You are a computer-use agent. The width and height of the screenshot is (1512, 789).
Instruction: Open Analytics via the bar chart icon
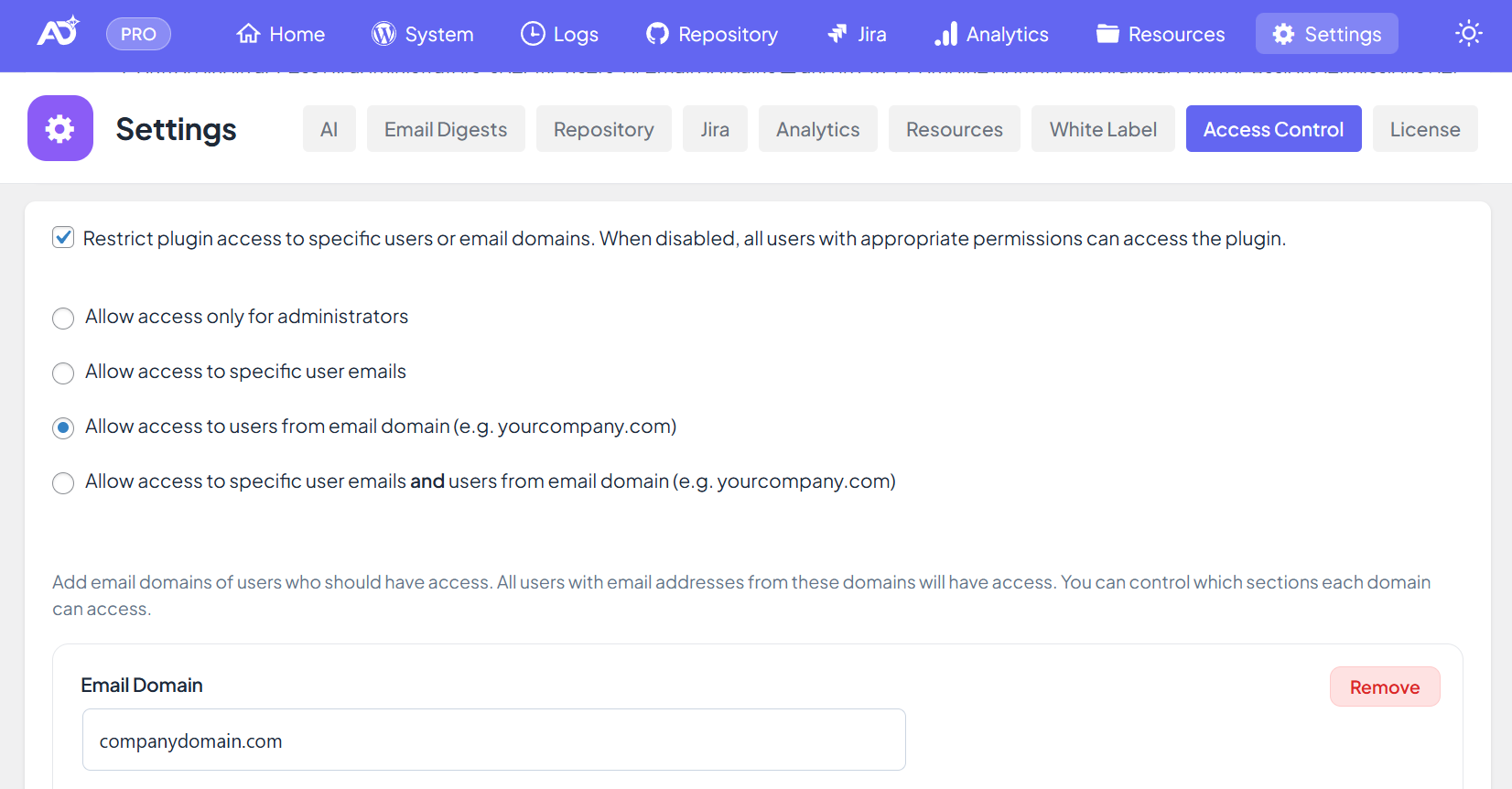pos(945,34)
